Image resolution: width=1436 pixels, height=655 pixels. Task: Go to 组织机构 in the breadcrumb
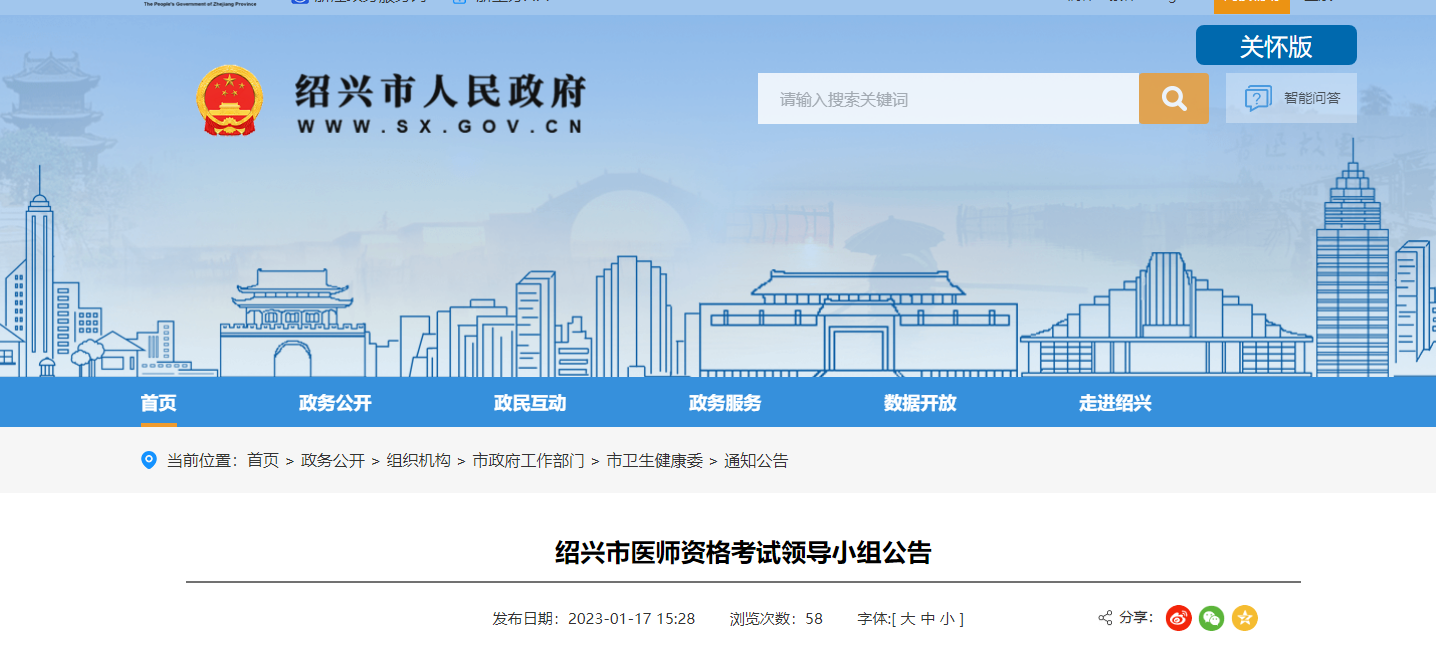point(419,461)
